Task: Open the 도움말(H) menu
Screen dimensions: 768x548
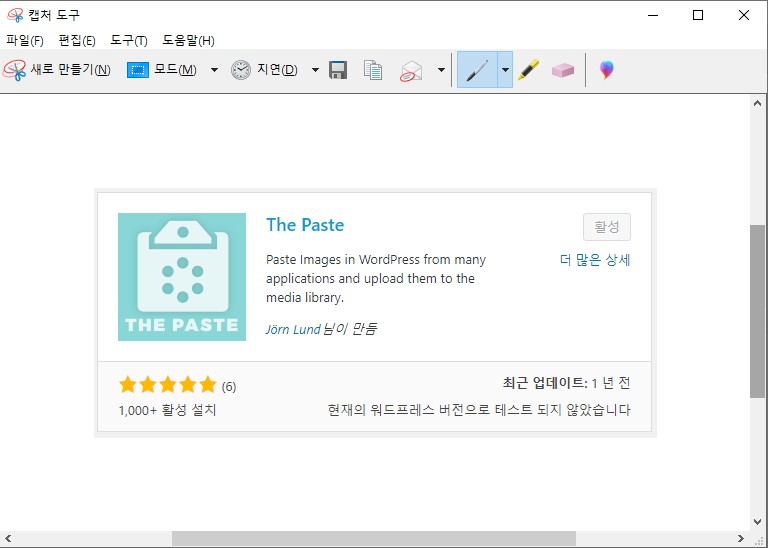Action: (x=189, y=40)
